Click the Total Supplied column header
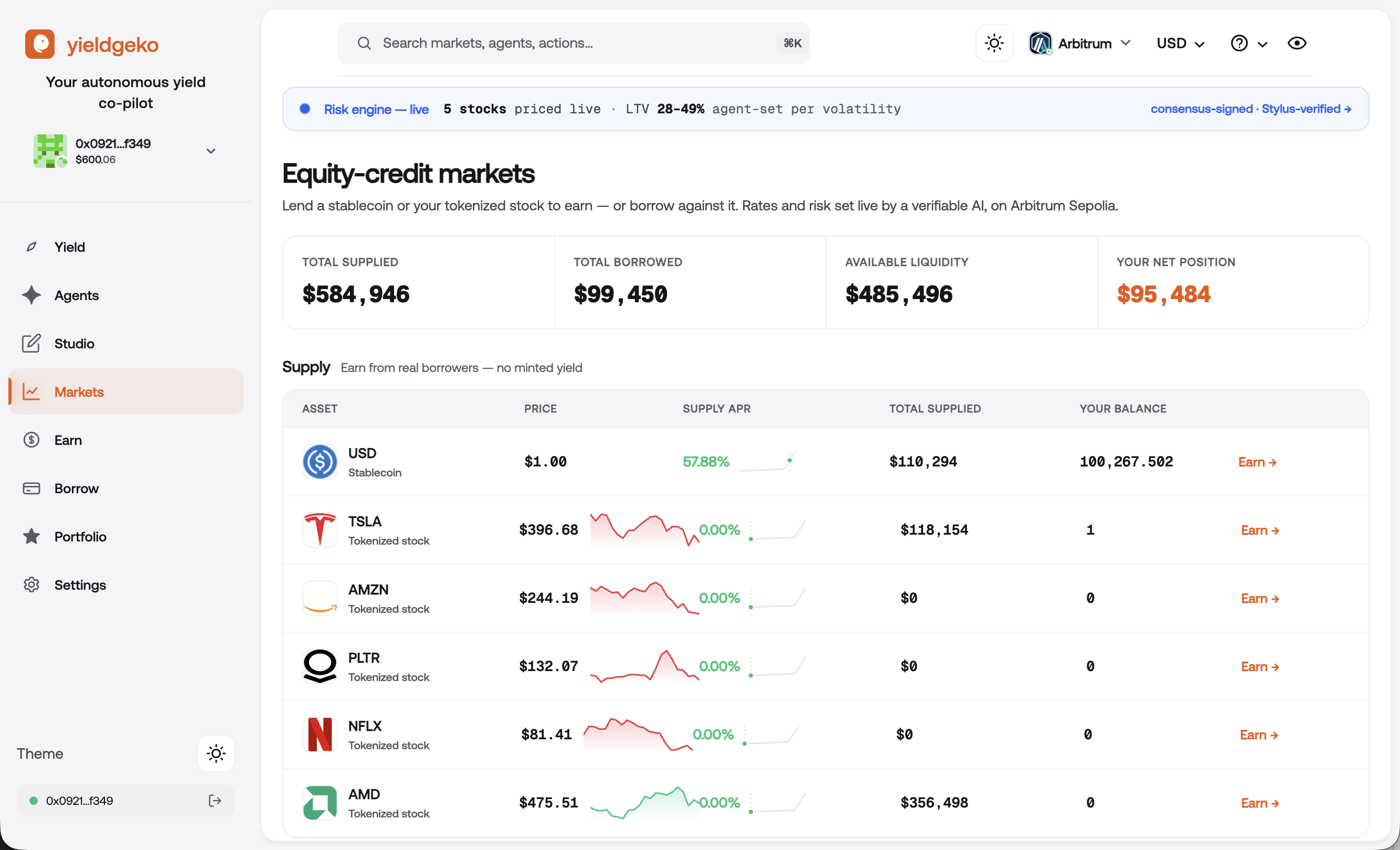1400x850 pixels. tap(935, 409)
